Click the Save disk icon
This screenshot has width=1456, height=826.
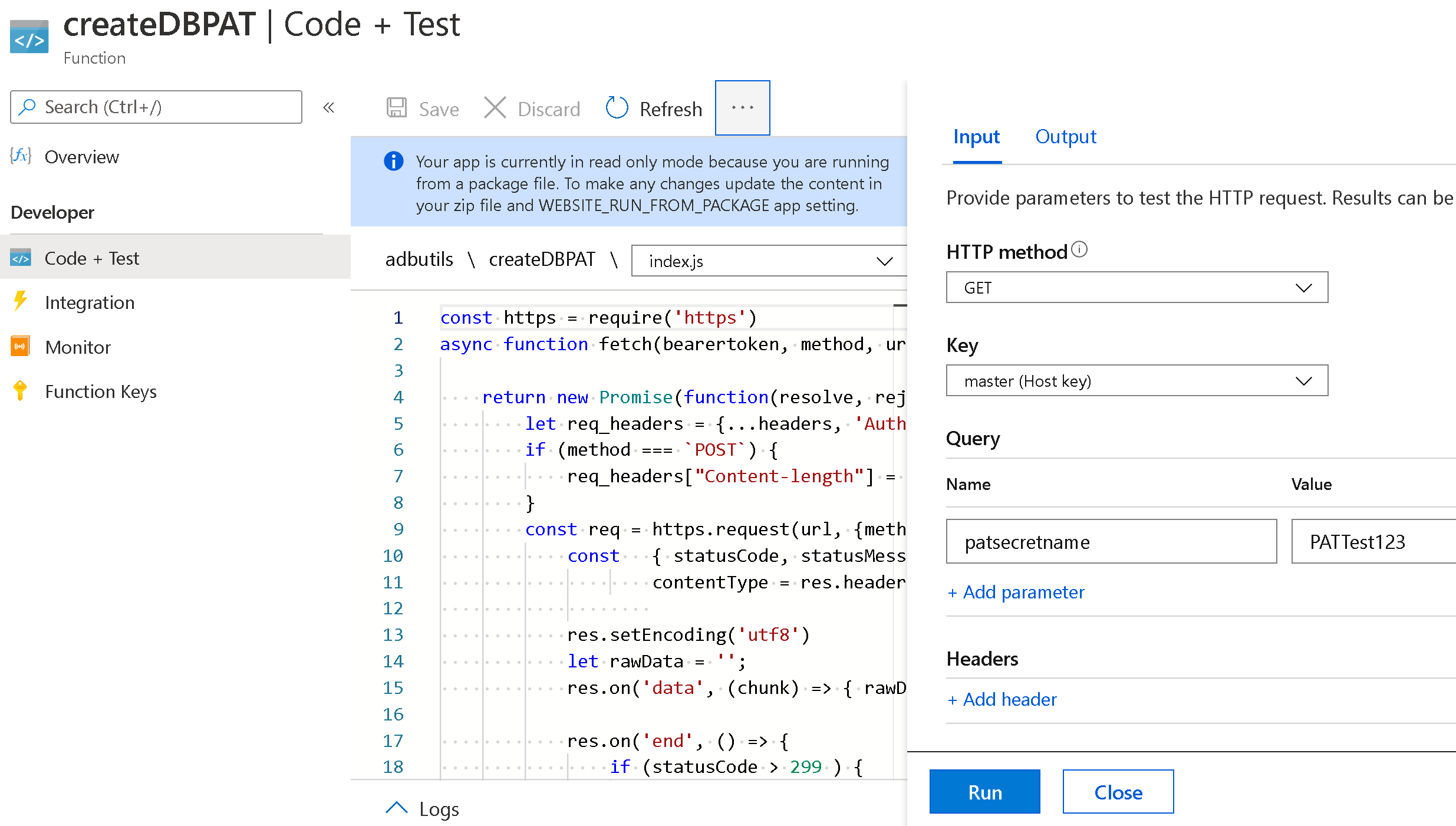click(397, 108)
